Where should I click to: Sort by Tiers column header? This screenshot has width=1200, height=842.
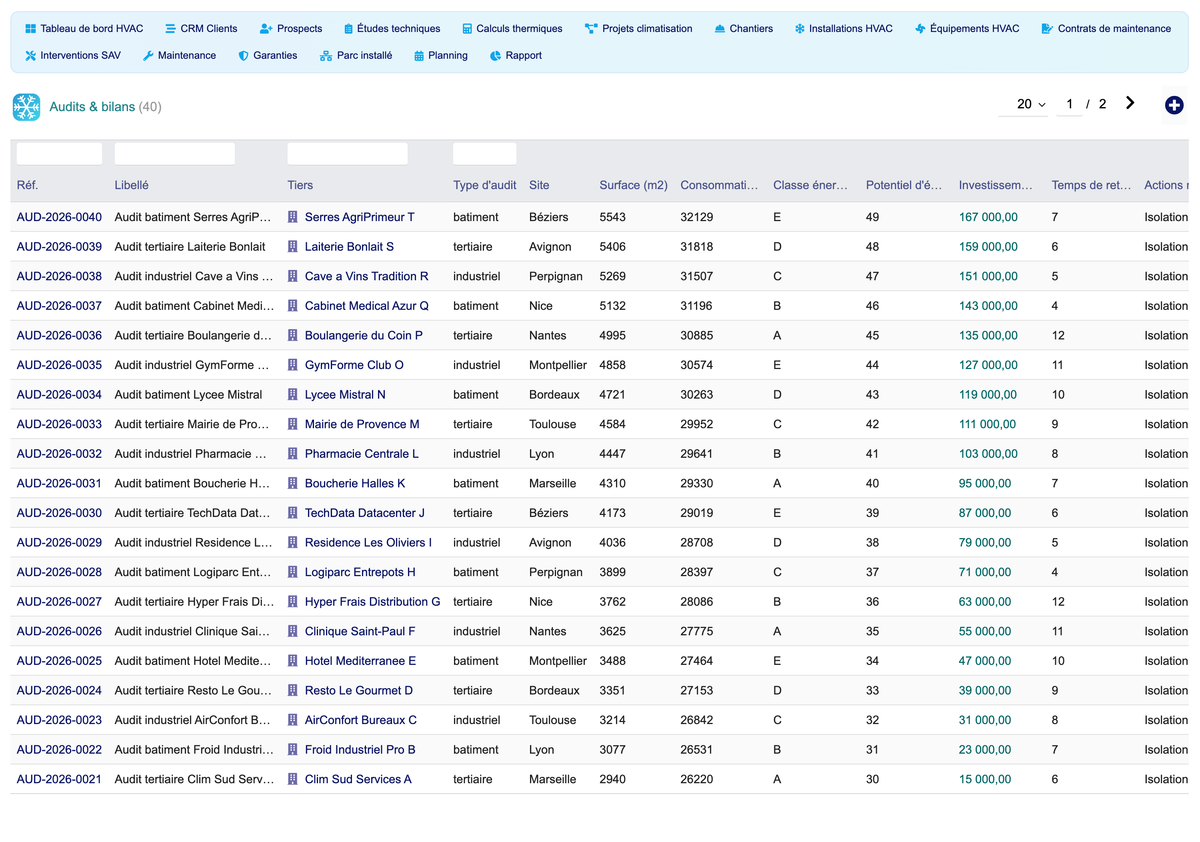click(300, 185)
